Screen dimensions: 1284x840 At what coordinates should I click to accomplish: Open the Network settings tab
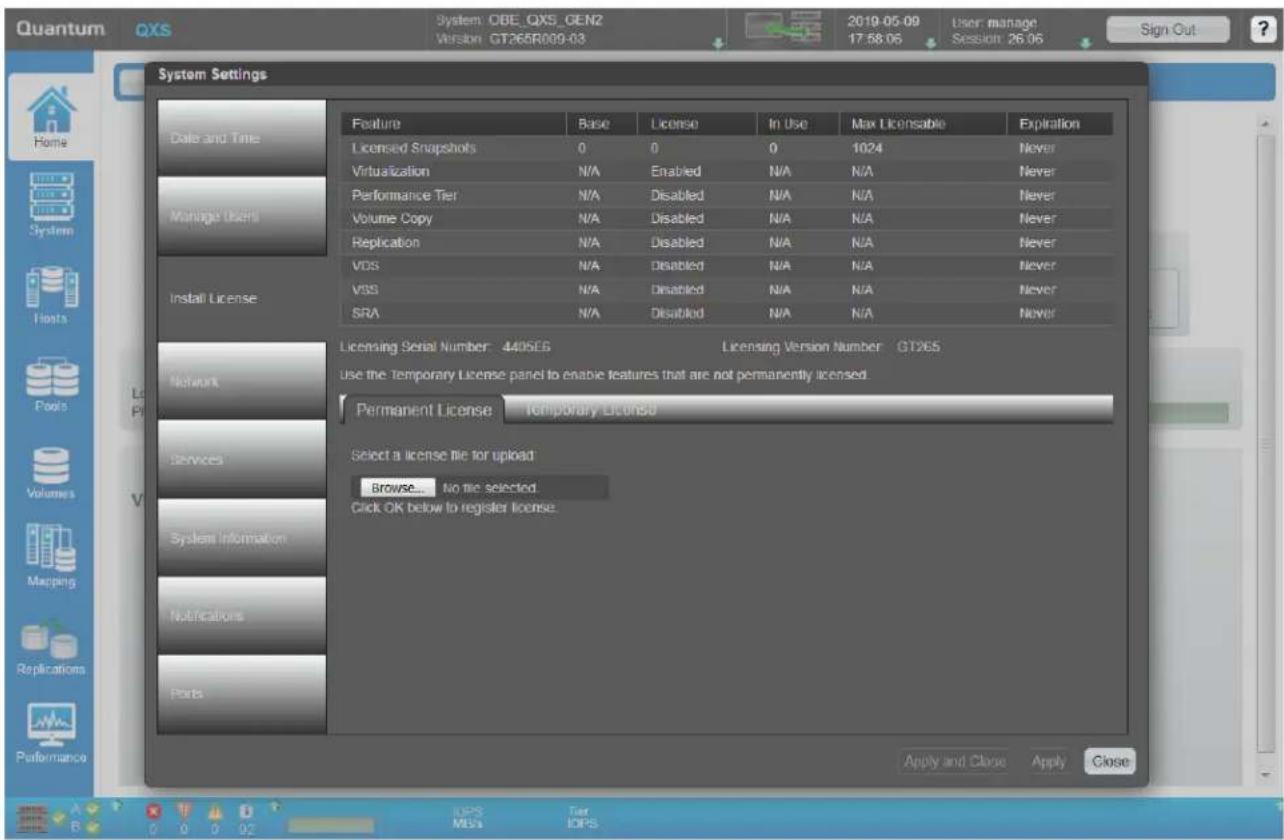(242, 379)
